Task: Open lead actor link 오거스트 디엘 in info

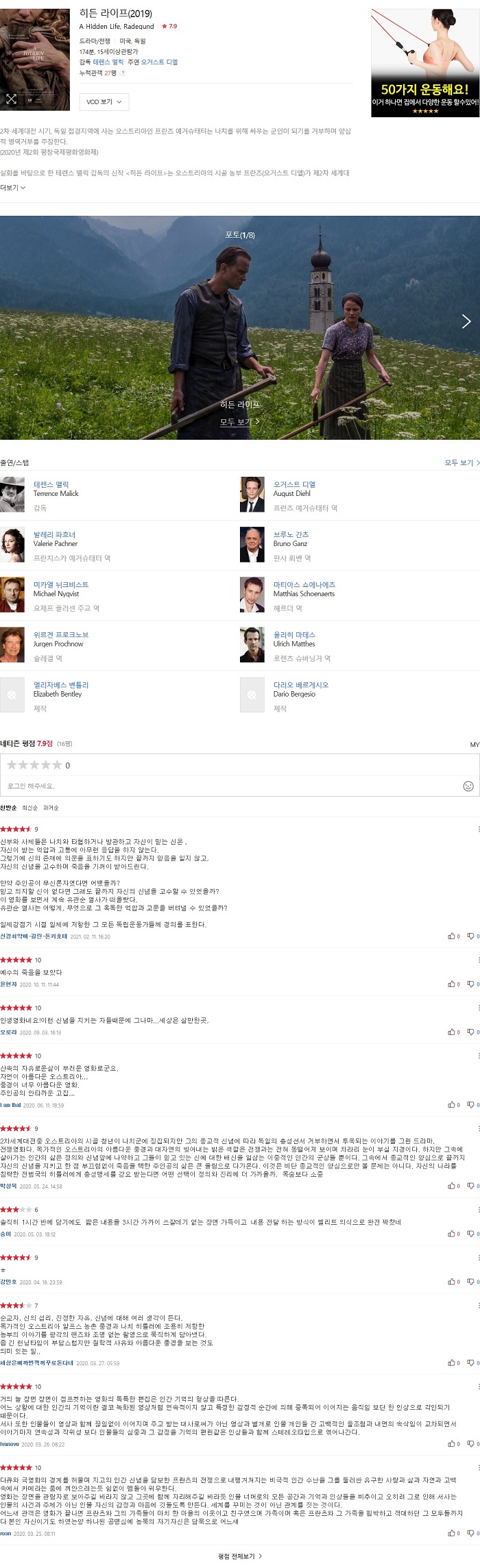Action: coord(159,62)
